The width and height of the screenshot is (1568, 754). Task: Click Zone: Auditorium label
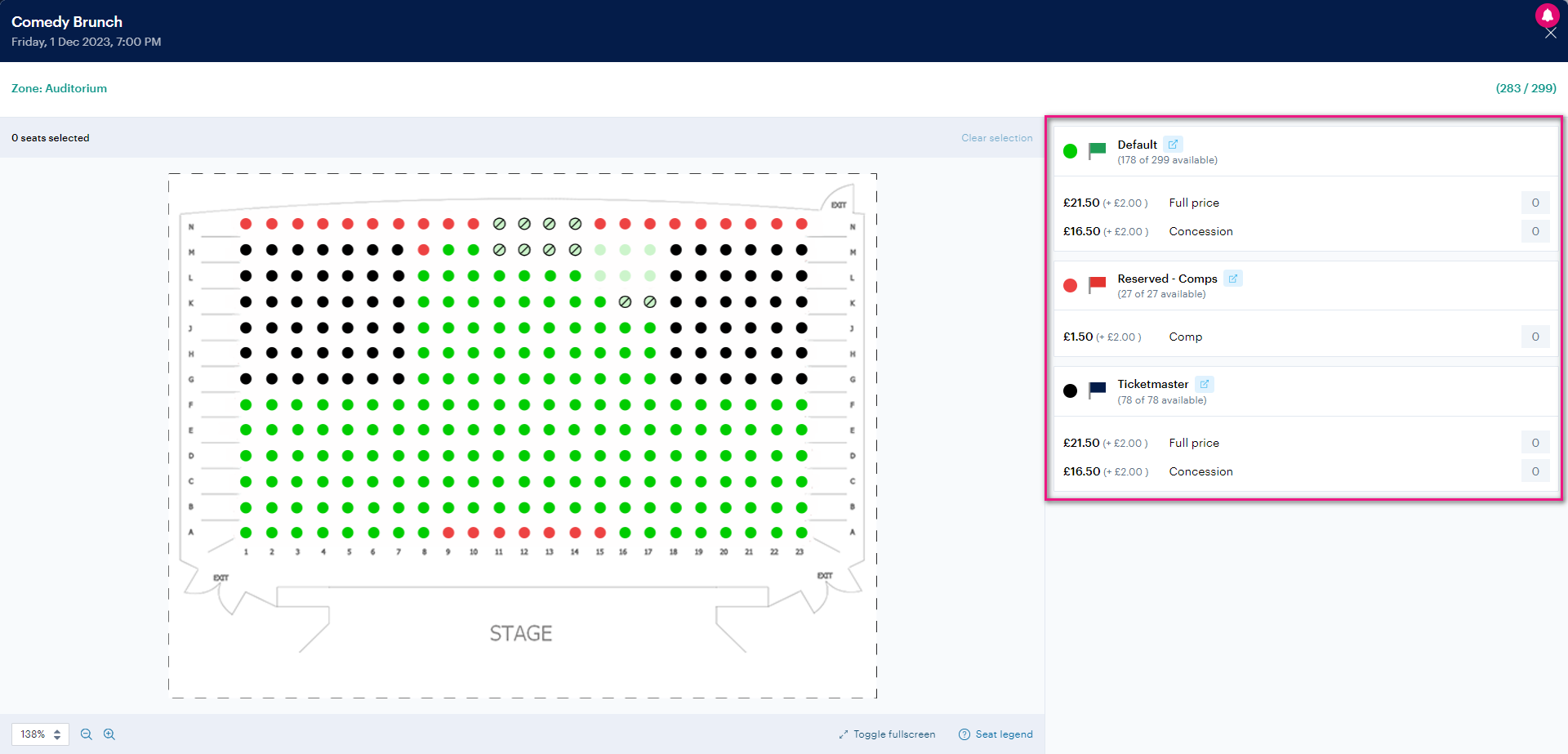tap(59, 88)
